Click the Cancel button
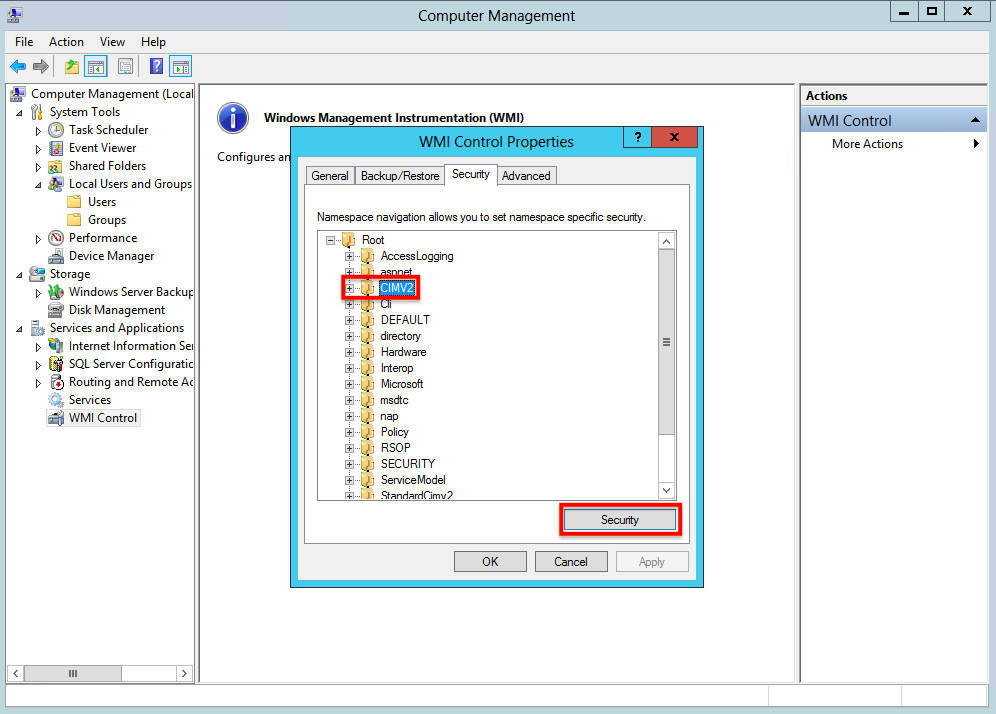This screenshot has height=714, width=996. coord(571,562)
